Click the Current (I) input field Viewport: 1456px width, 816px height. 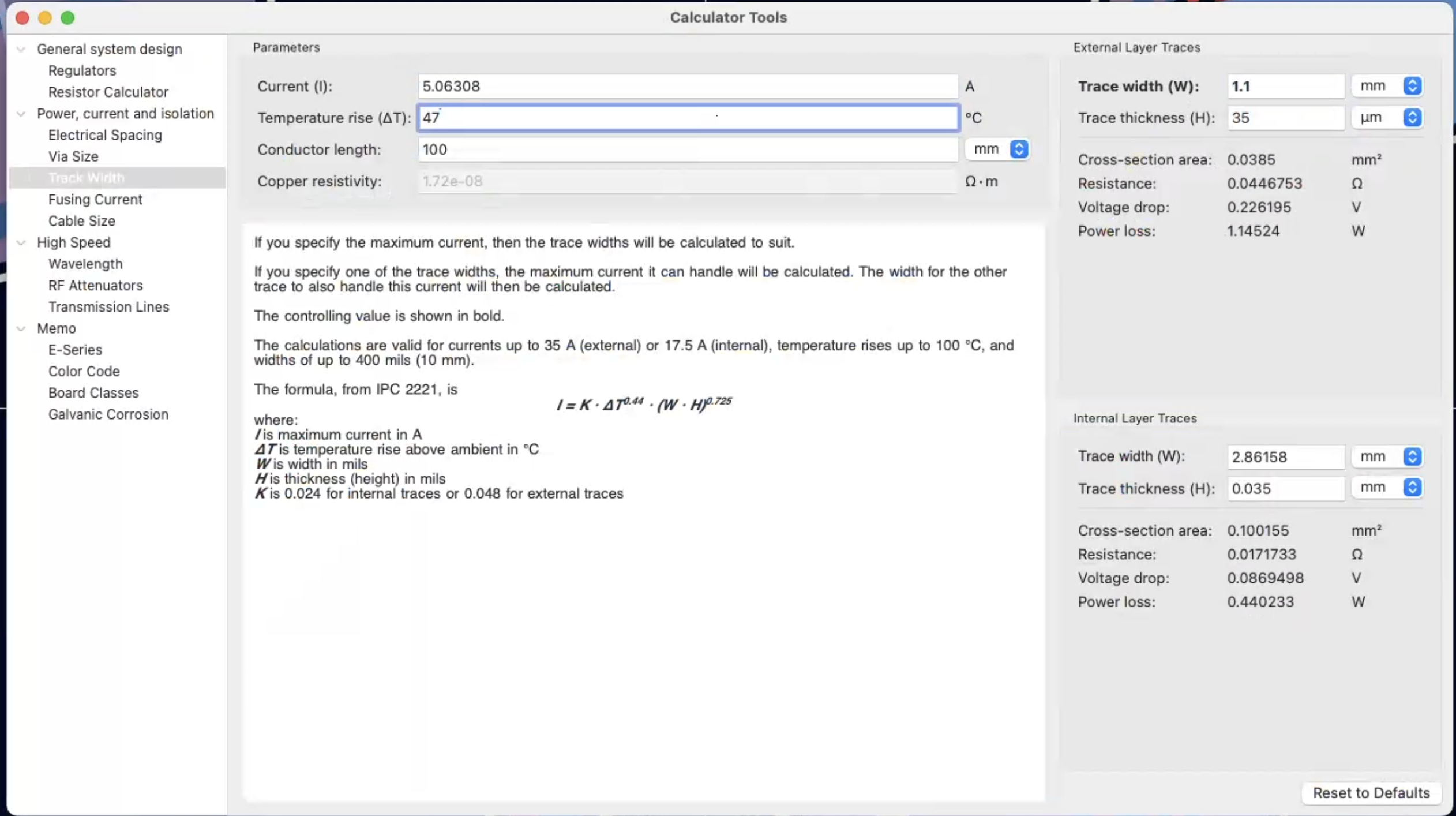click(x=687, y=87)
